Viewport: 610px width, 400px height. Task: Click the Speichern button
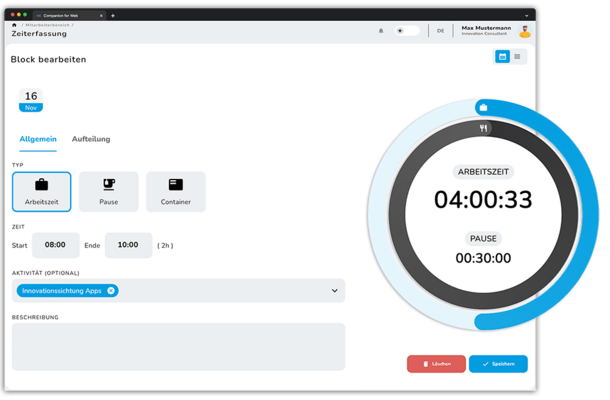(498, 364)
